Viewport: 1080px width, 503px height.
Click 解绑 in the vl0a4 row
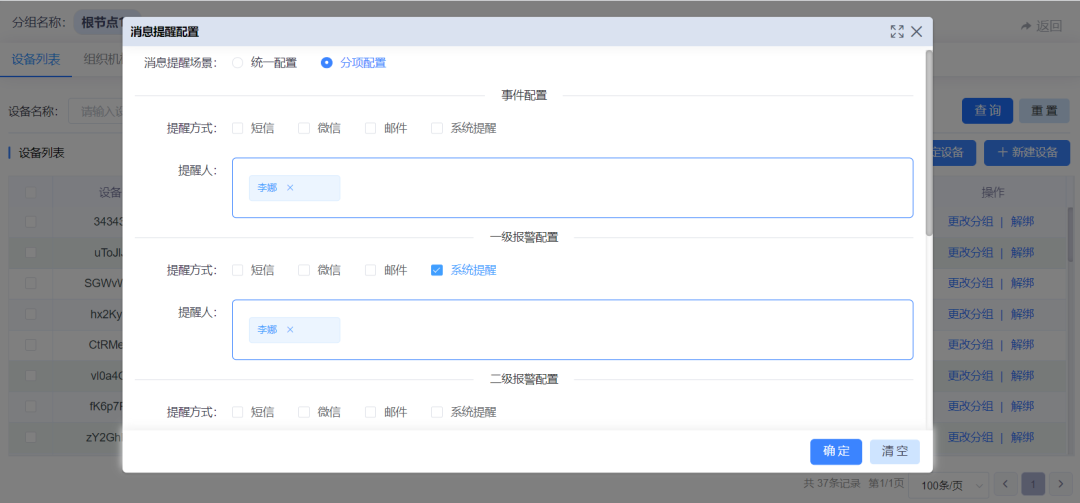pyautogui.click(x=1022, y=376)
